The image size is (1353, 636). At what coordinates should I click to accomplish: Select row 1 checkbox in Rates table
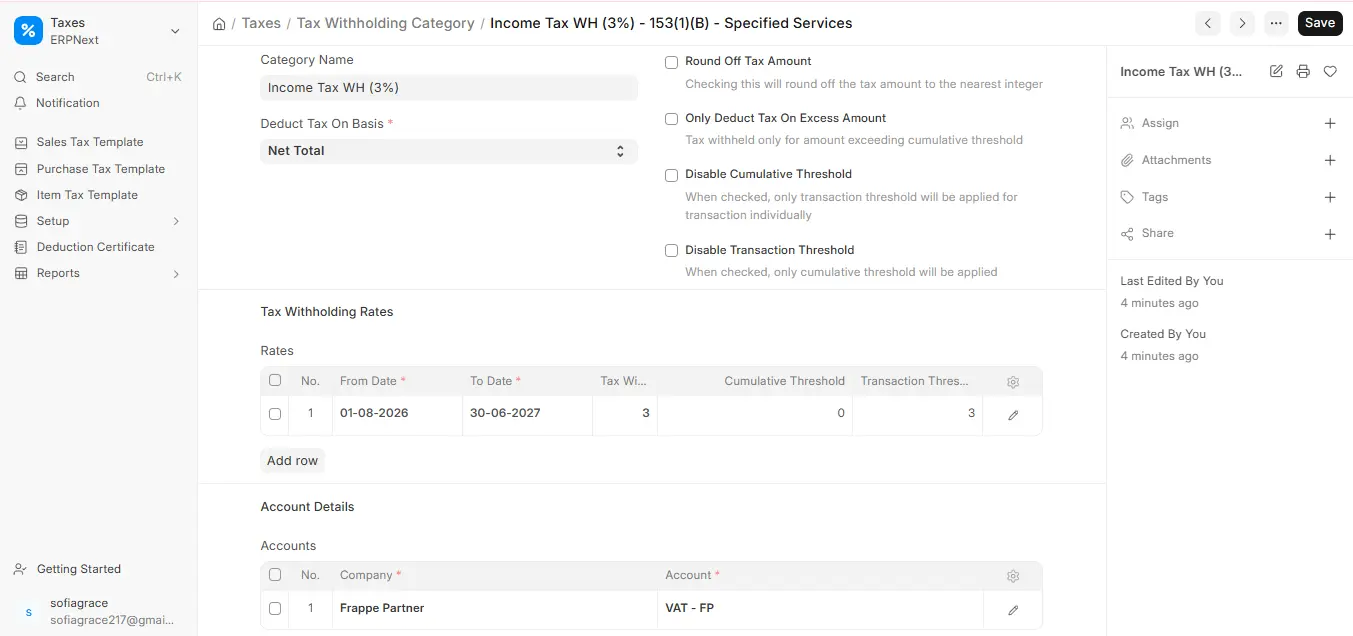tap(275, 413)
